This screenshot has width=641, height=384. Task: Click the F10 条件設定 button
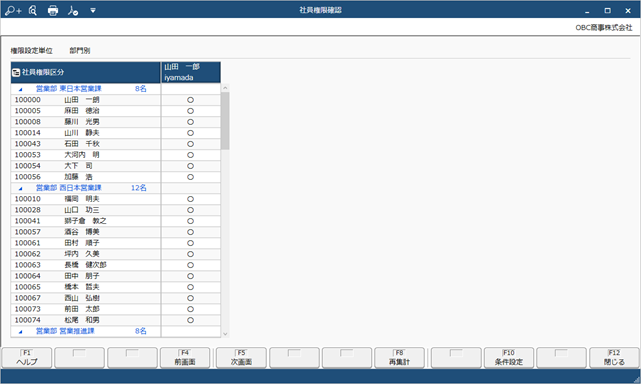pyautogui.click(x=509, y=358)
